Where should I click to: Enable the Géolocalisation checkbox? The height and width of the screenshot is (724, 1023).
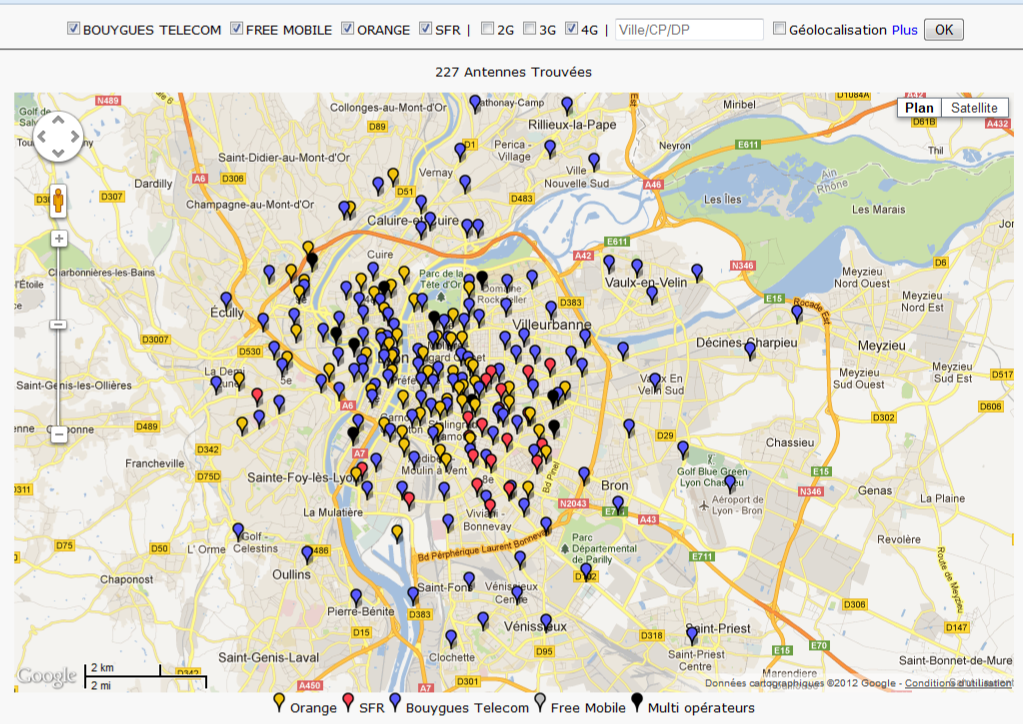pos(779,28)
